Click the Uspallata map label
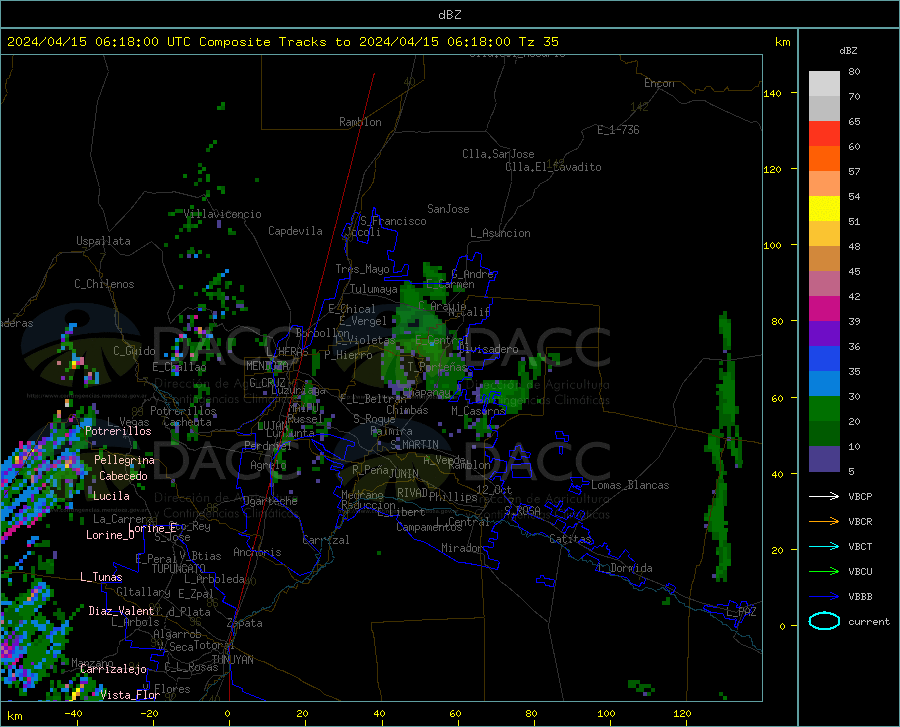900x727 pixels. 103,241
